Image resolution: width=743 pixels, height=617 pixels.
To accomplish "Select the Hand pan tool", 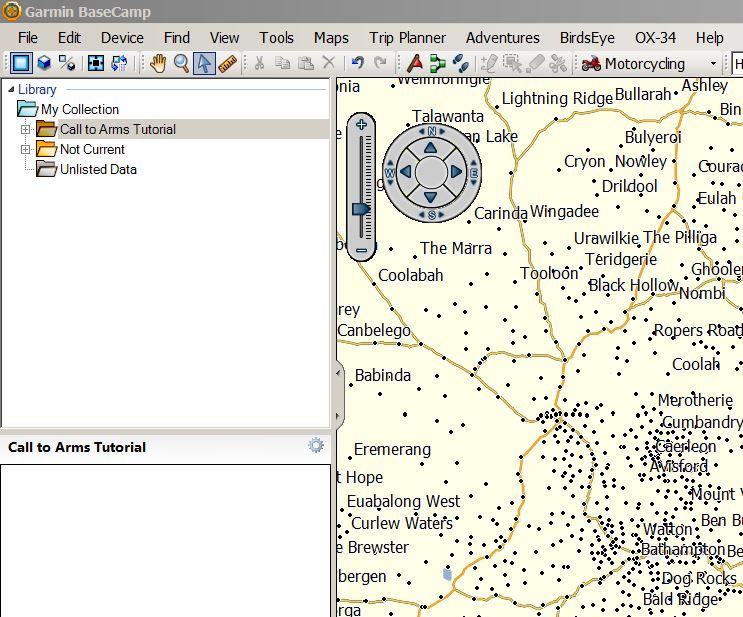I will [x=158, y=63].
